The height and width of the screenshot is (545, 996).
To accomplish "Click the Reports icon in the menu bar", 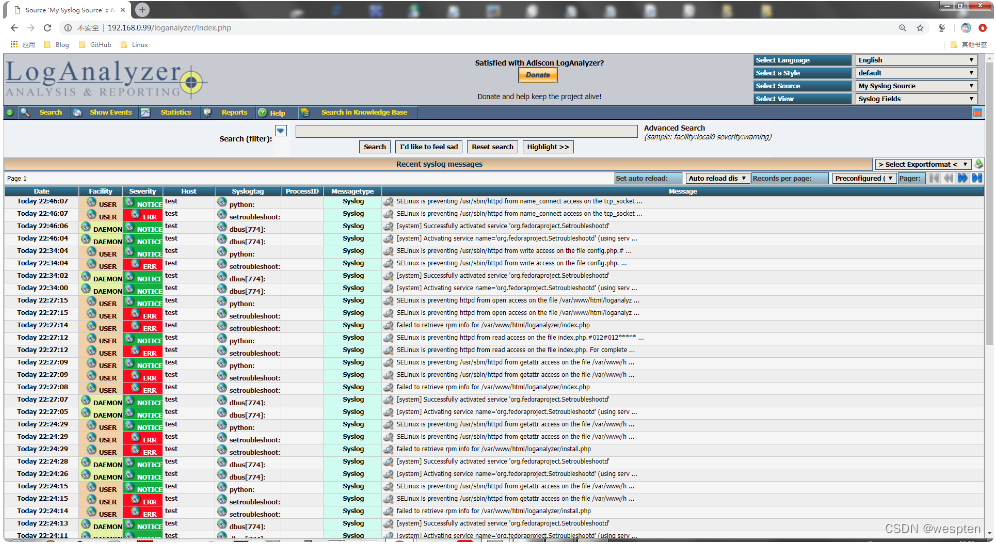I will [x=206, y=112].
